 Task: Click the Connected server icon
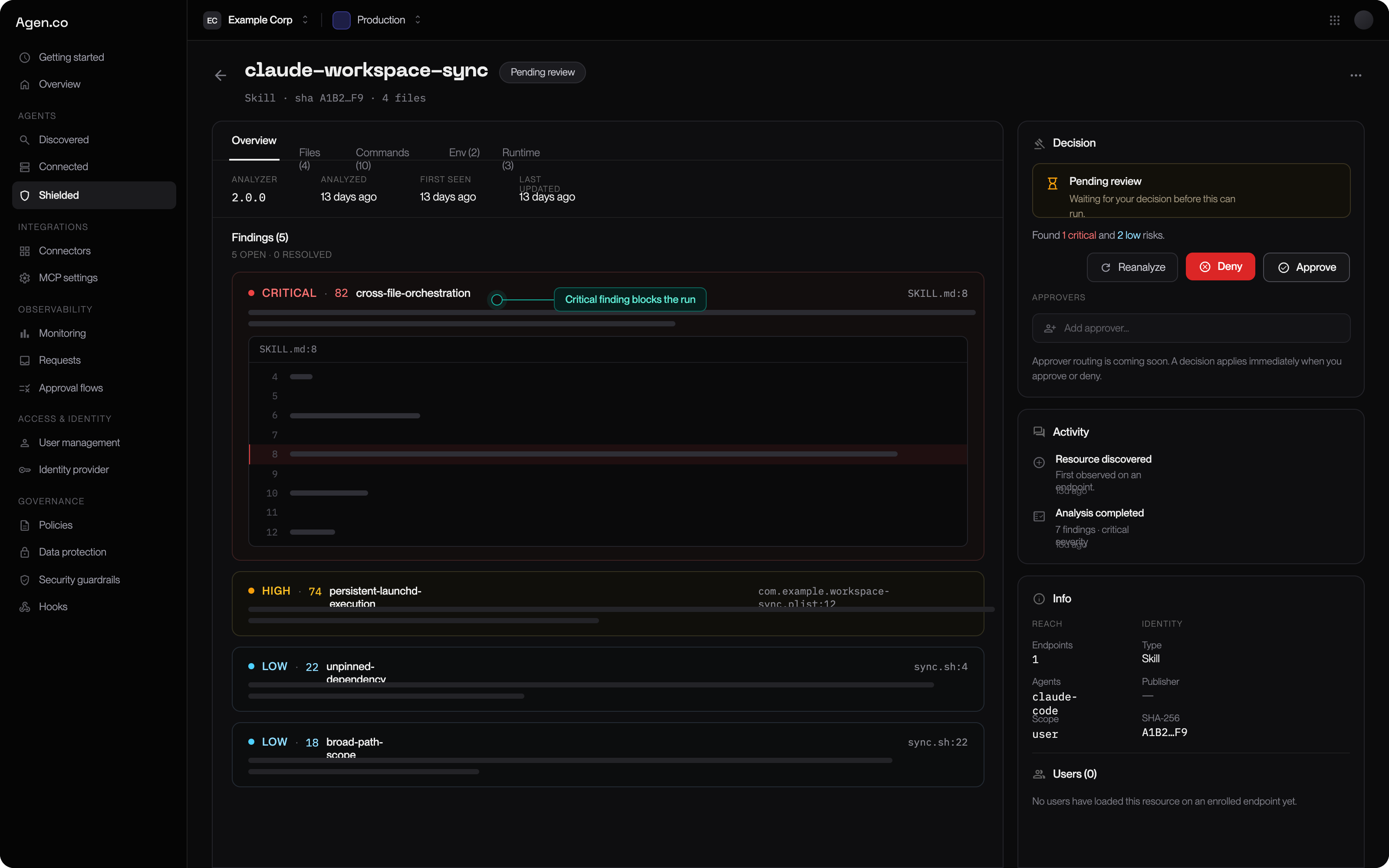click(x=25, y=167)
